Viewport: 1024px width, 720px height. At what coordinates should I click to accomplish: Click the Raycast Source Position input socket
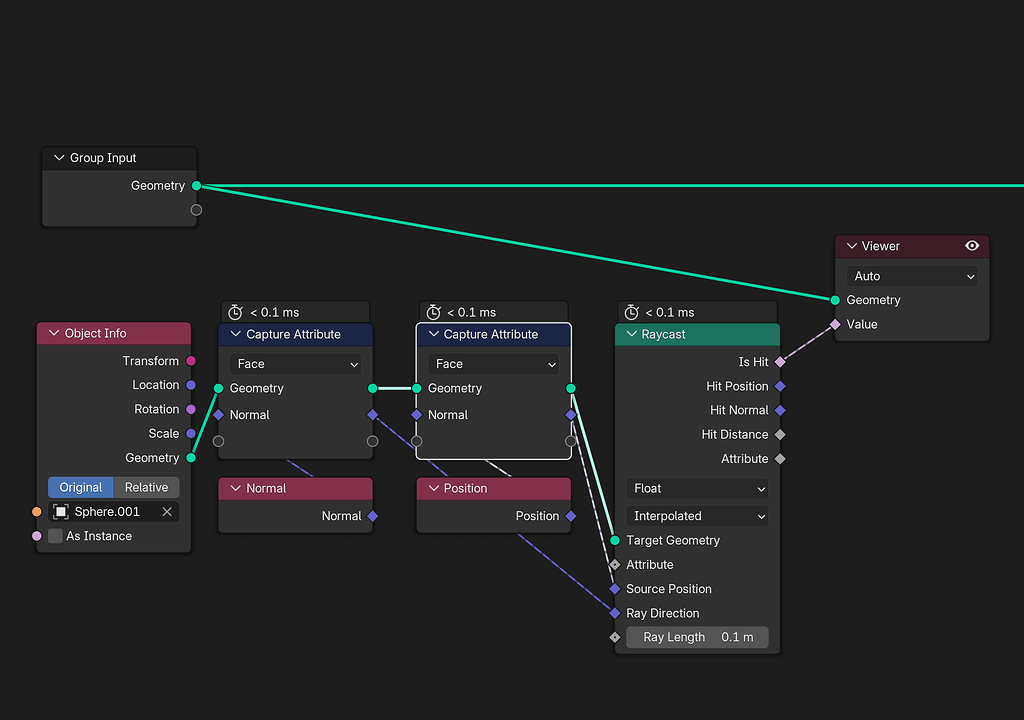pyautogui.click(x=615, y=589)
